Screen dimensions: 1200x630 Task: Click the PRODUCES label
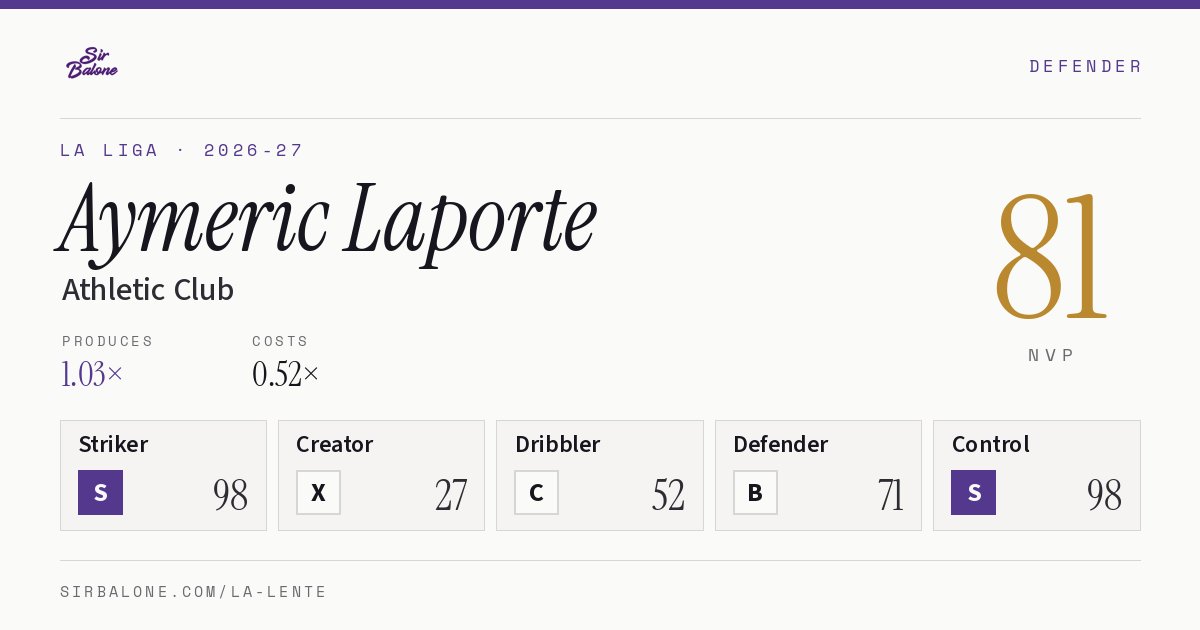point(107,341)
